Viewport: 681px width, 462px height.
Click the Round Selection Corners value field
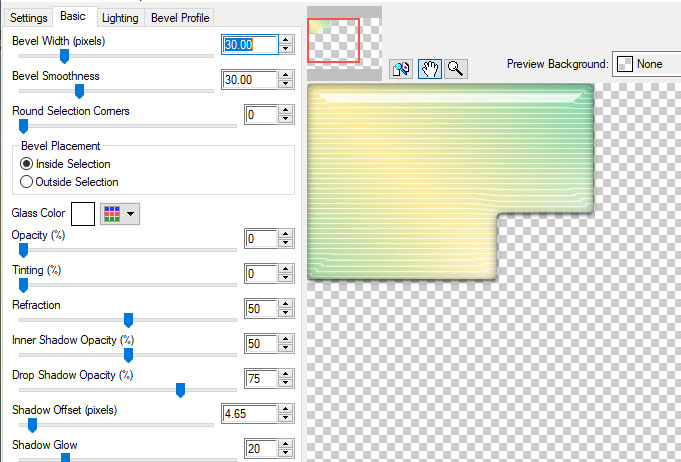coord(261,116)
